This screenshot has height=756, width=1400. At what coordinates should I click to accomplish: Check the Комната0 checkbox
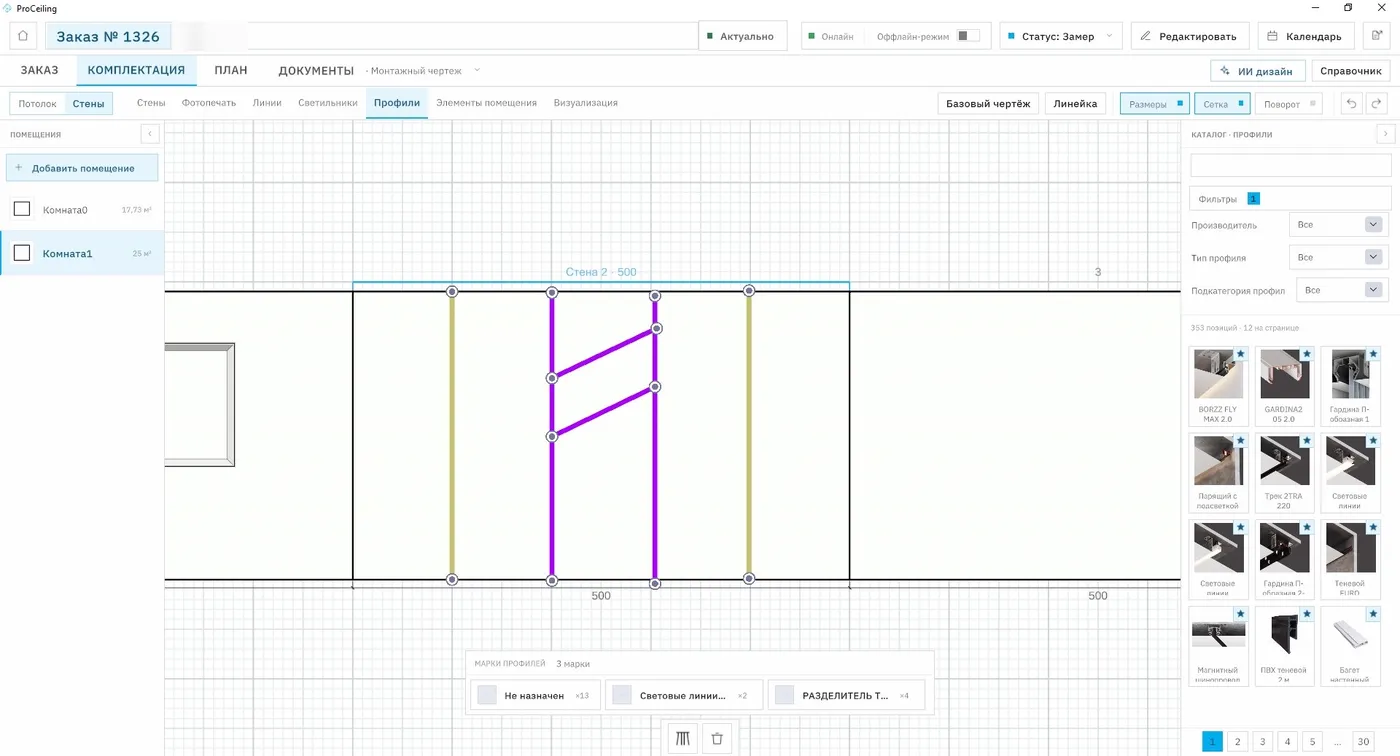(x=22, y=209)
